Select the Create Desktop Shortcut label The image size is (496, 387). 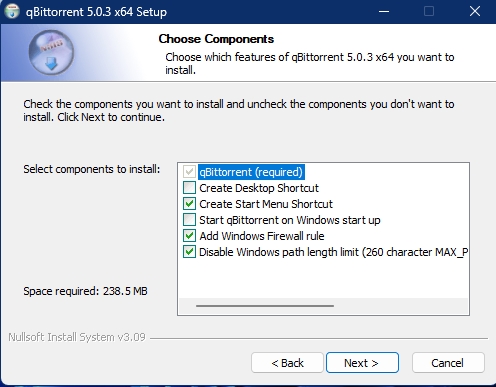pyautogui.click(x=259, y=188)
